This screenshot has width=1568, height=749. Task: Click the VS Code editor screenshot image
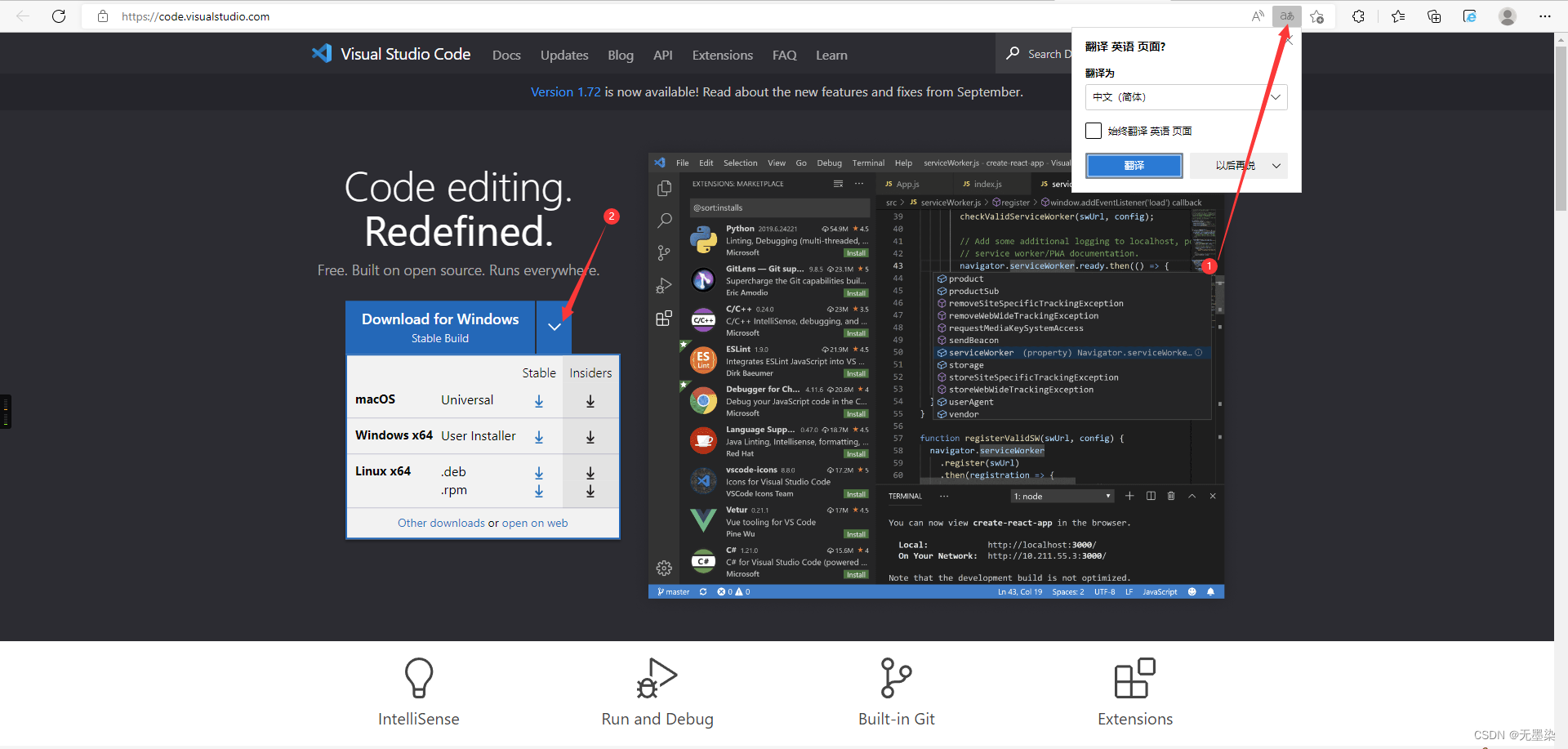tap(936, 376)
